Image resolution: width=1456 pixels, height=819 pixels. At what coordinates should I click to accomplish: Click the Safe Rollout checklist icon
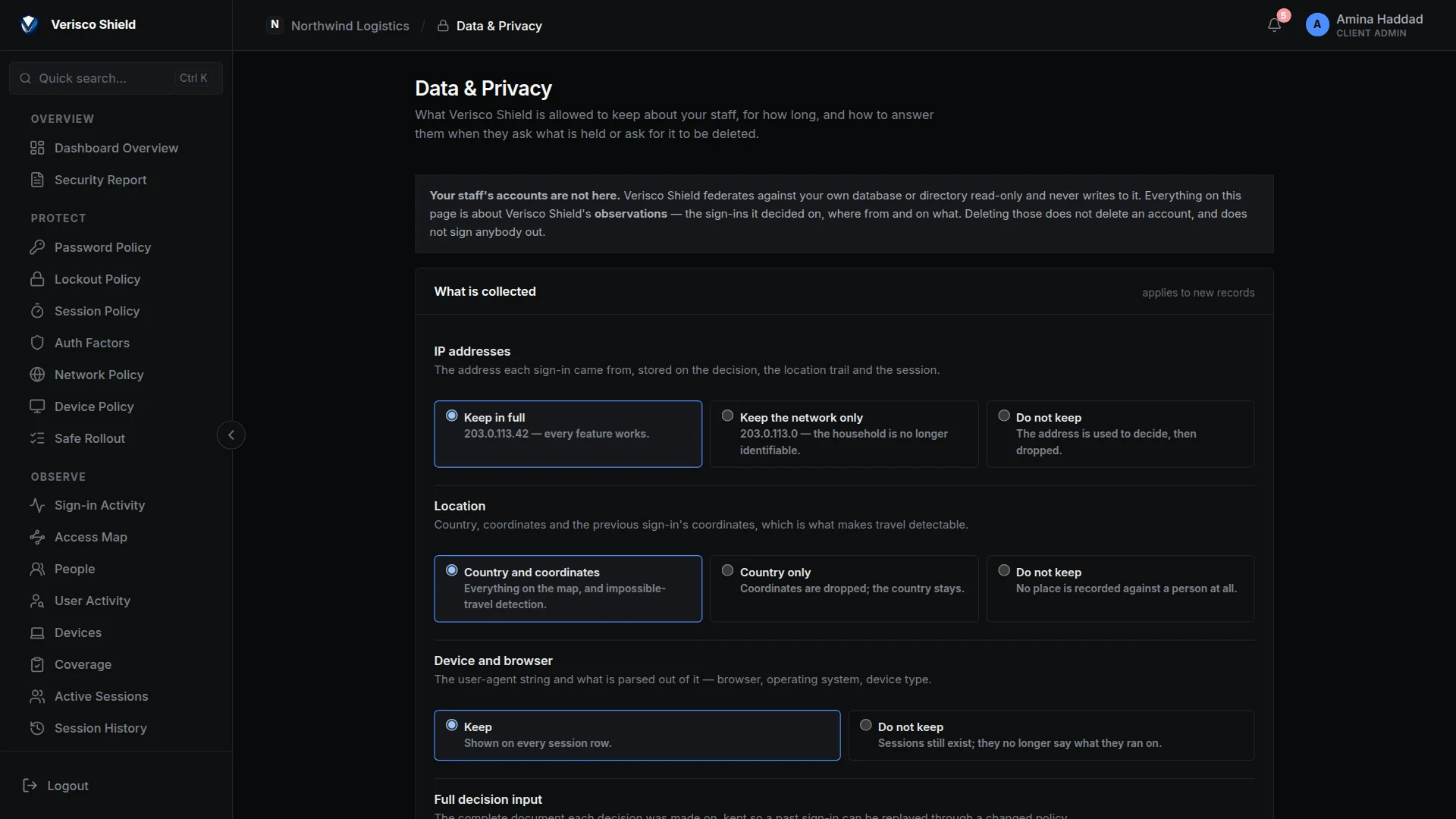(37, 438)
